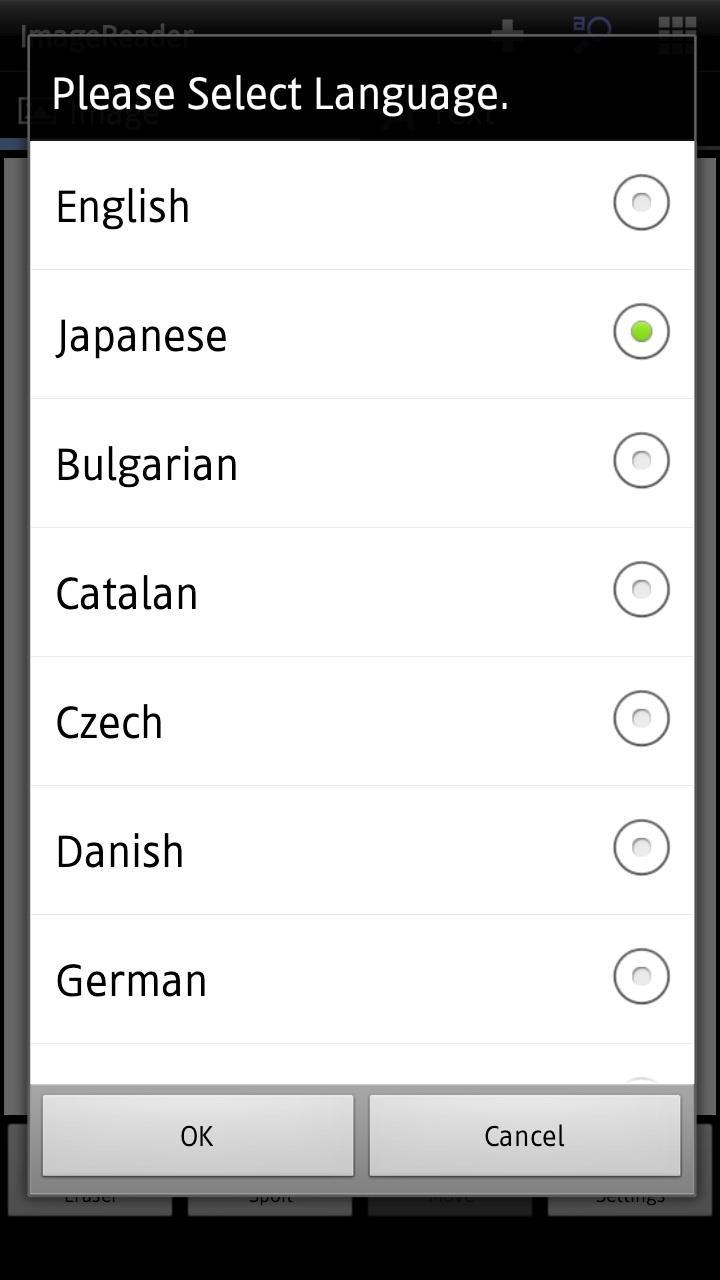Pick the Catalan radio button
The width and height of the screenshot is (720, 1280).
[641, 590]
